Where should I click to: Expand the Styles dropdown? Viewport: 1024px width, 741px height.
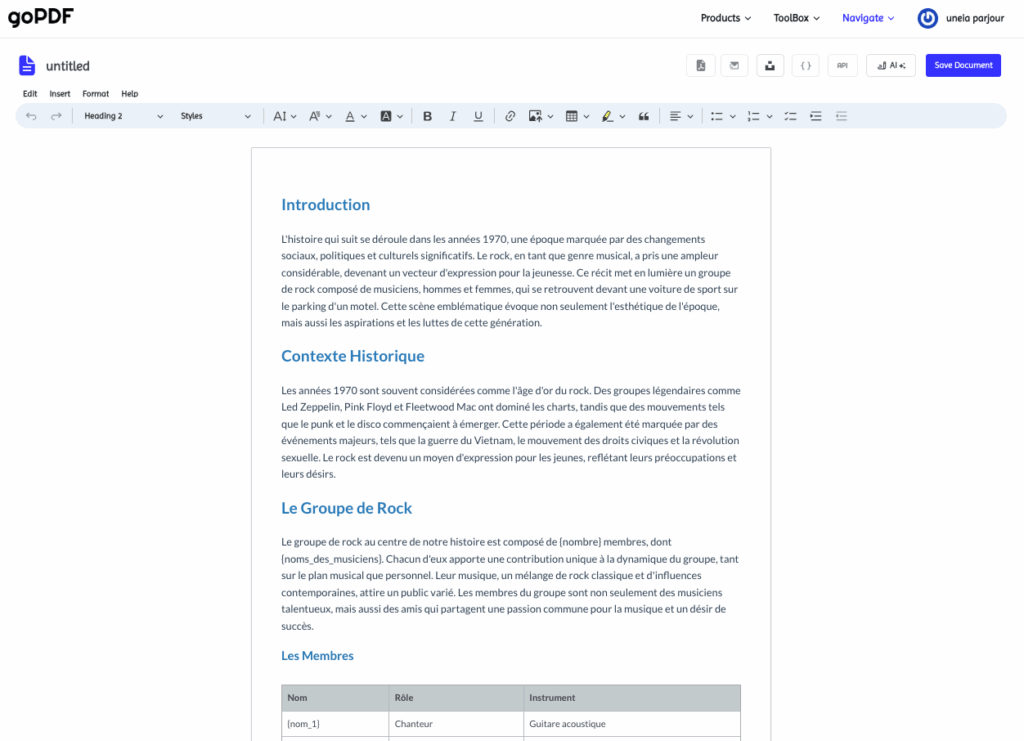pyautogui.click(x=215, y=116)
